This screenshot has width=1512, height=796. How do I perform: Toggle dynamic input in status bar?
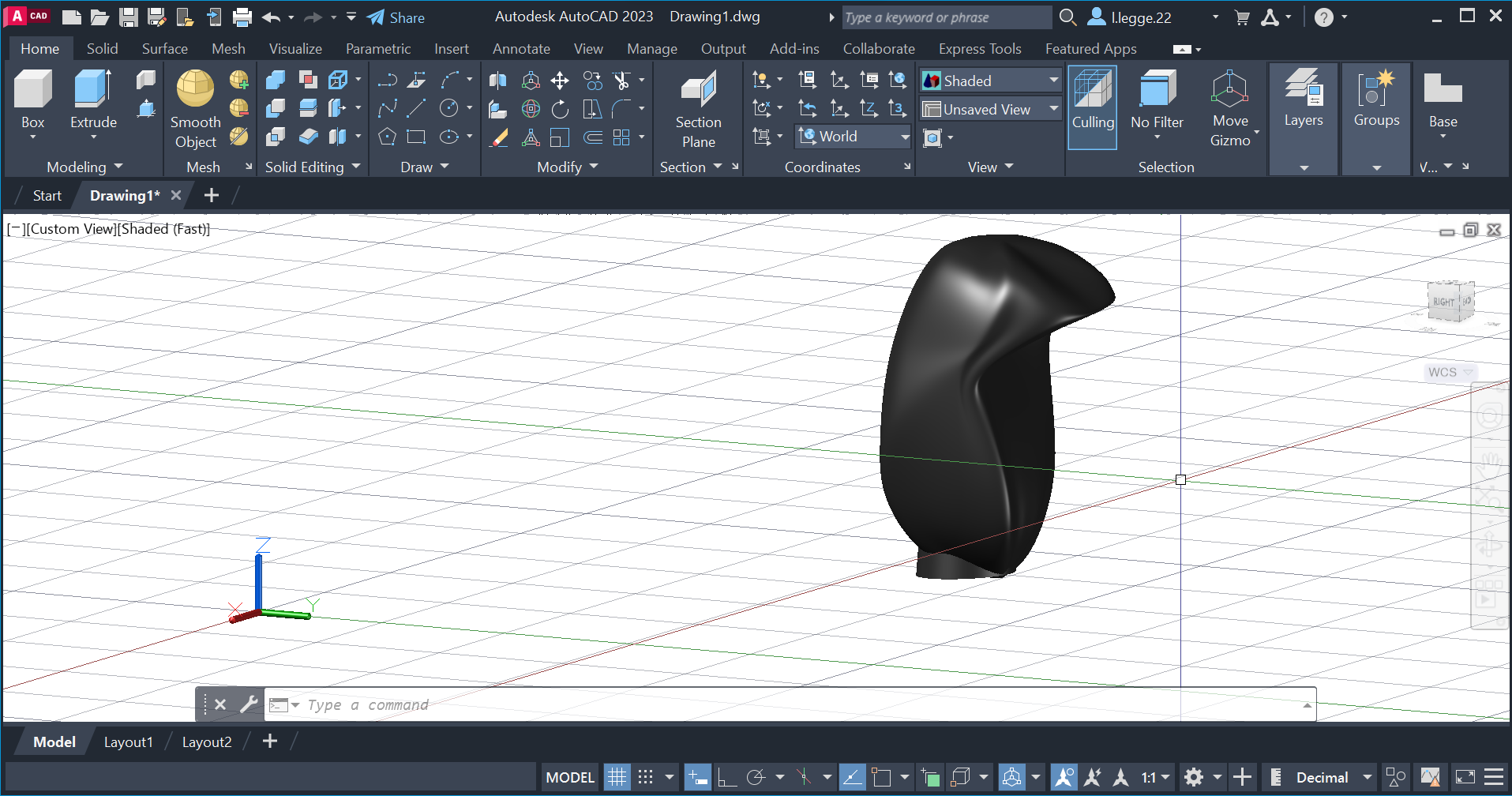[698, 777]
